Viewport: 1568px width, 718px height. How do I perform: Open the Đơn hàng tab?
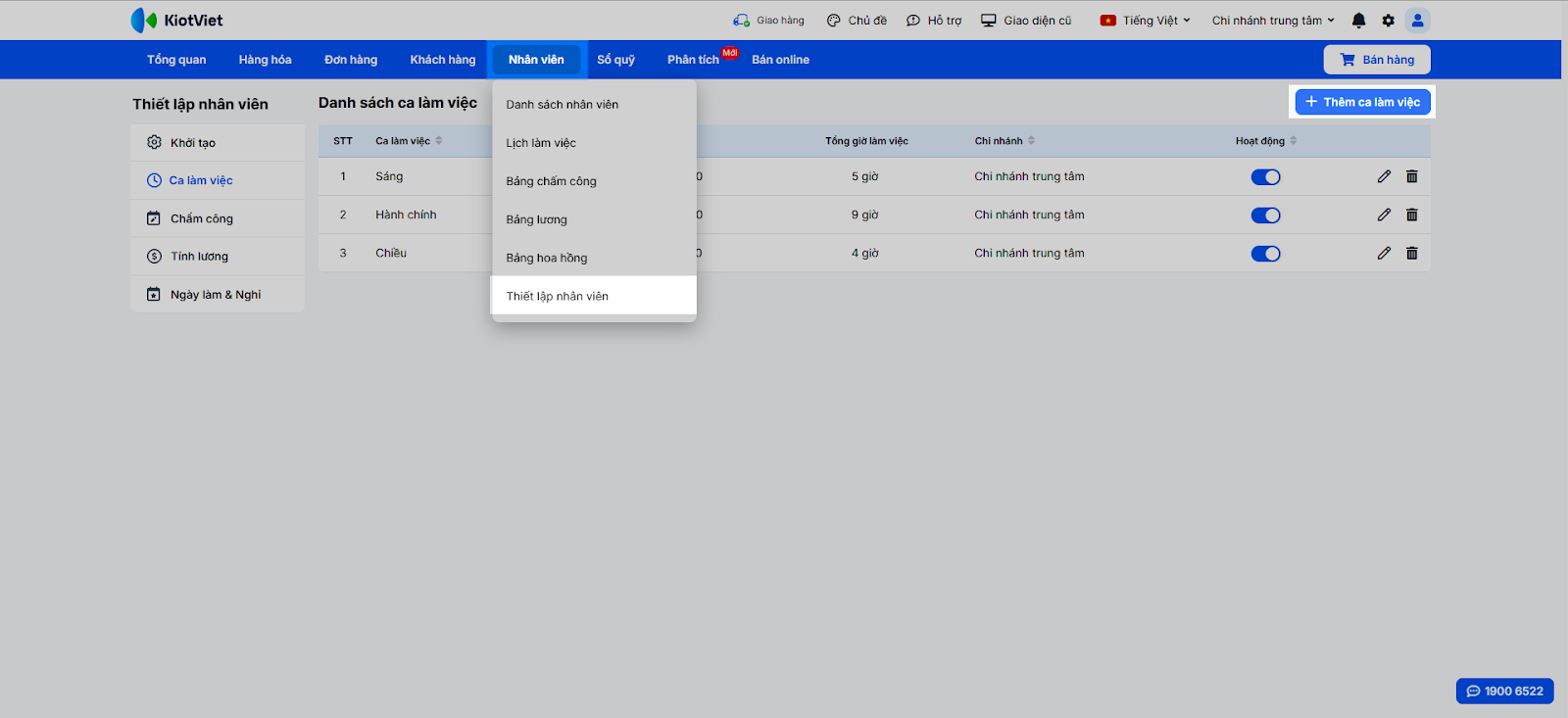351,60
